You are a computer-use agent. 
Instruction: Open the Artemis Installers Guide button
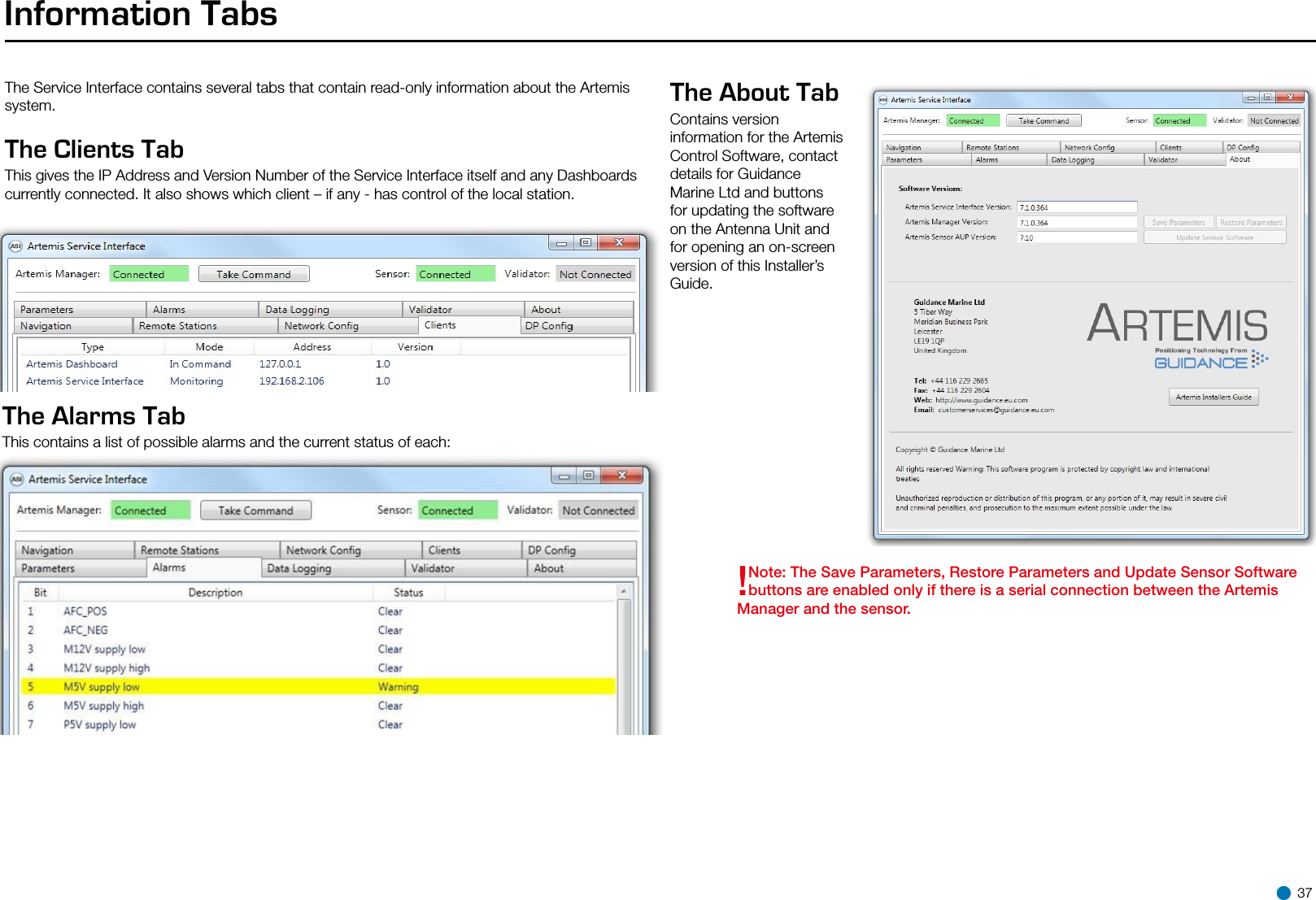click(1214, 397)
